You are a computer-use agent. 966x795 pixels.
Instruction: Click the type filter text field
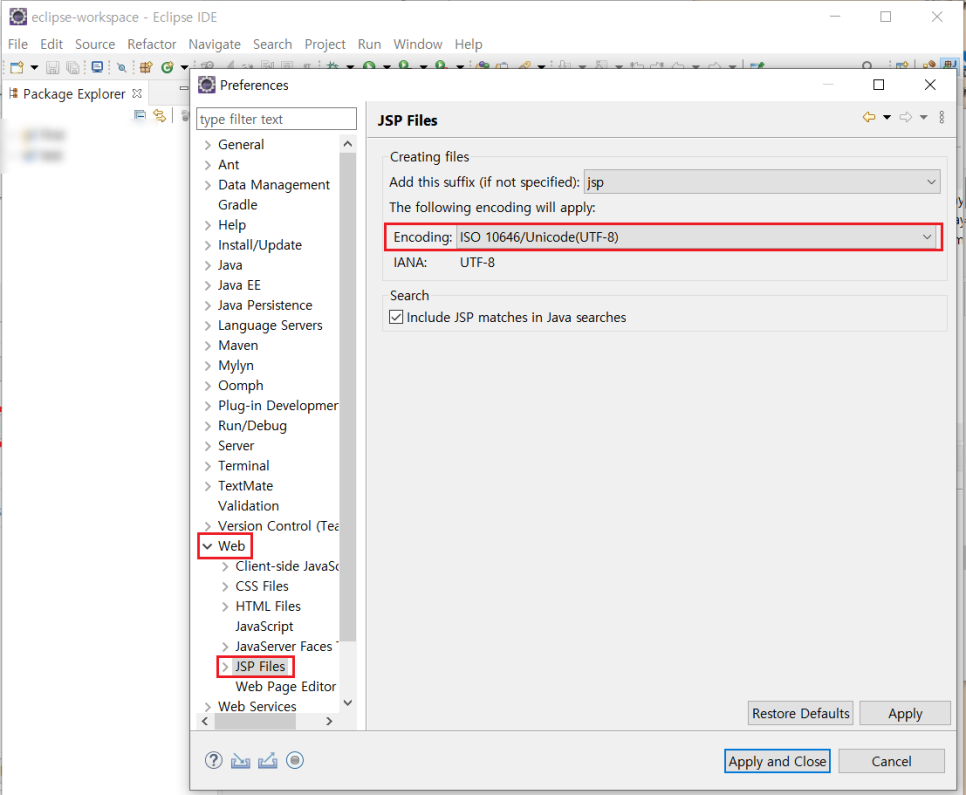[x=276, y=119]
